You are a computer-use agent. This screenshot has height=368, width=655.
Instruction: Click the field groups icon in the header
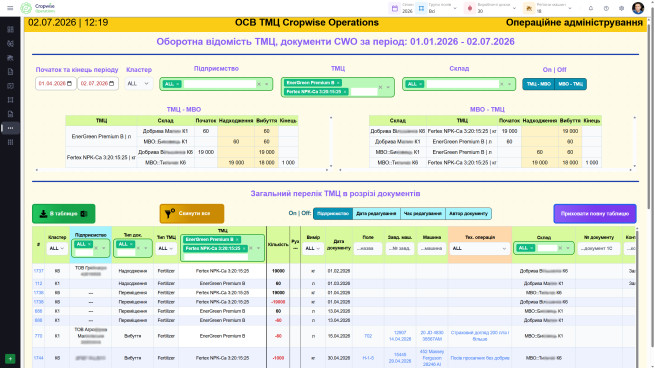421,8
